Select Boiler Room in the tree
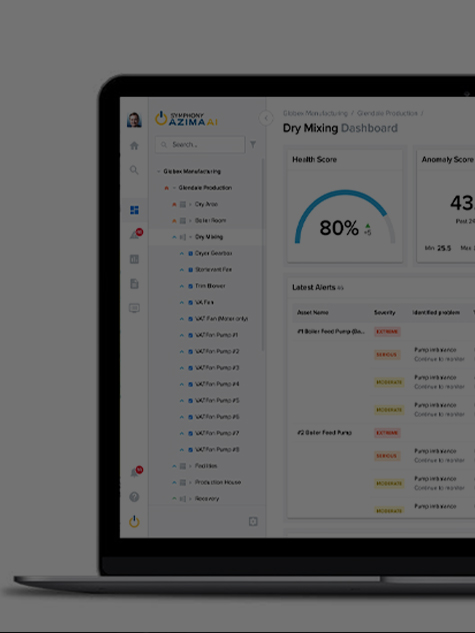This screenshot has width=475, height=633. coord(211,221)
